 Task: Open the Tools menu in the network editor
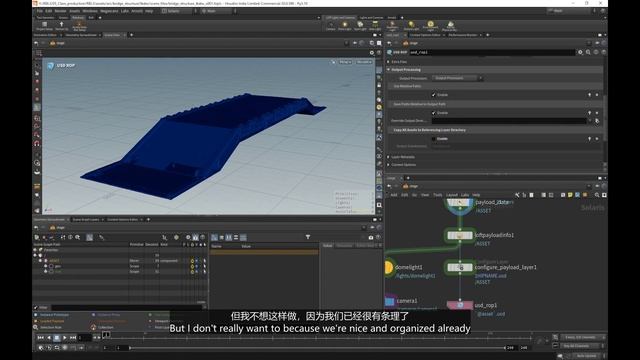coord(438,195)
